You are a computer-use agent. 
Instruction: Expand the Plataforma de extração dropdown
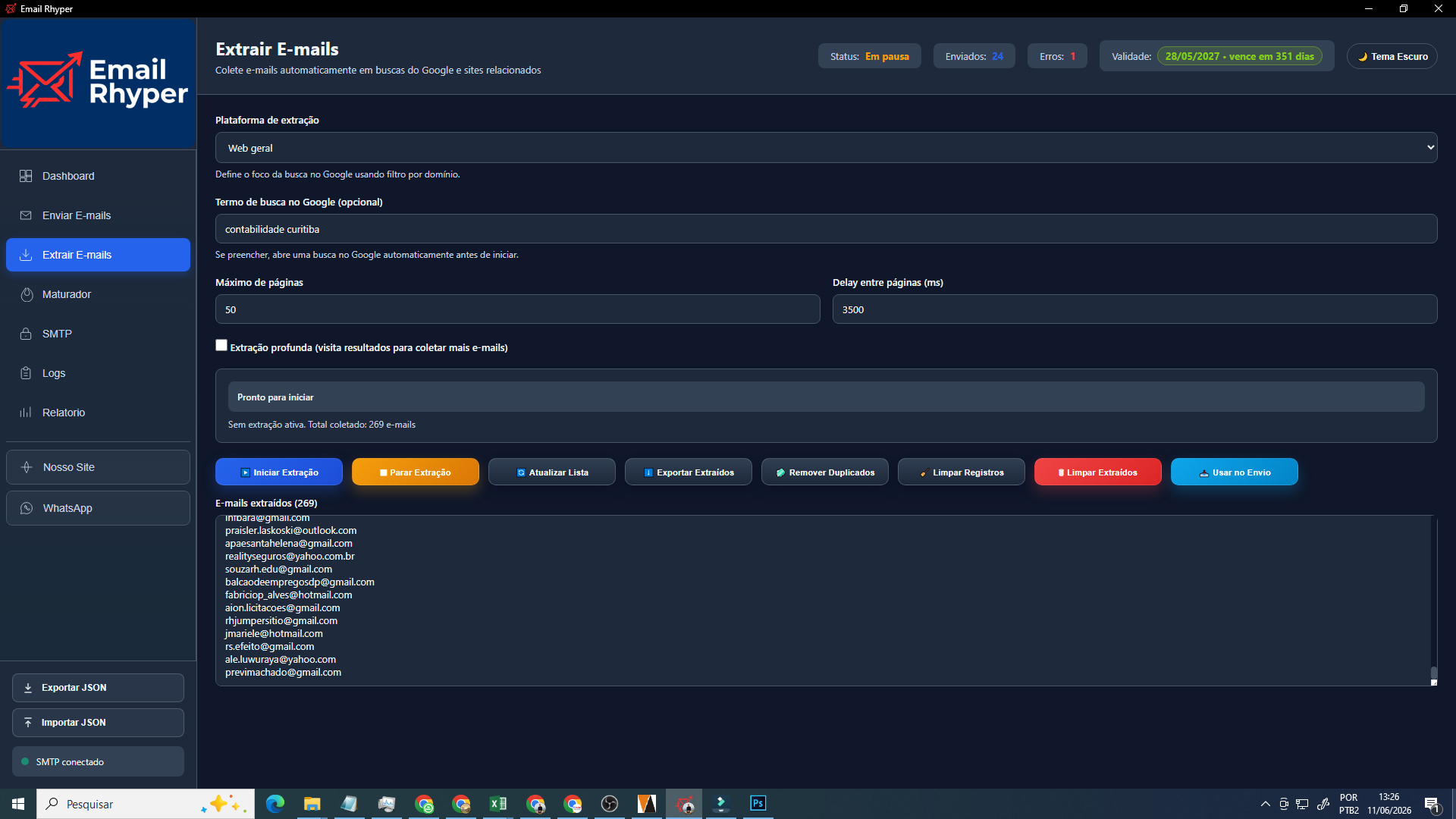tap(826, 148)
